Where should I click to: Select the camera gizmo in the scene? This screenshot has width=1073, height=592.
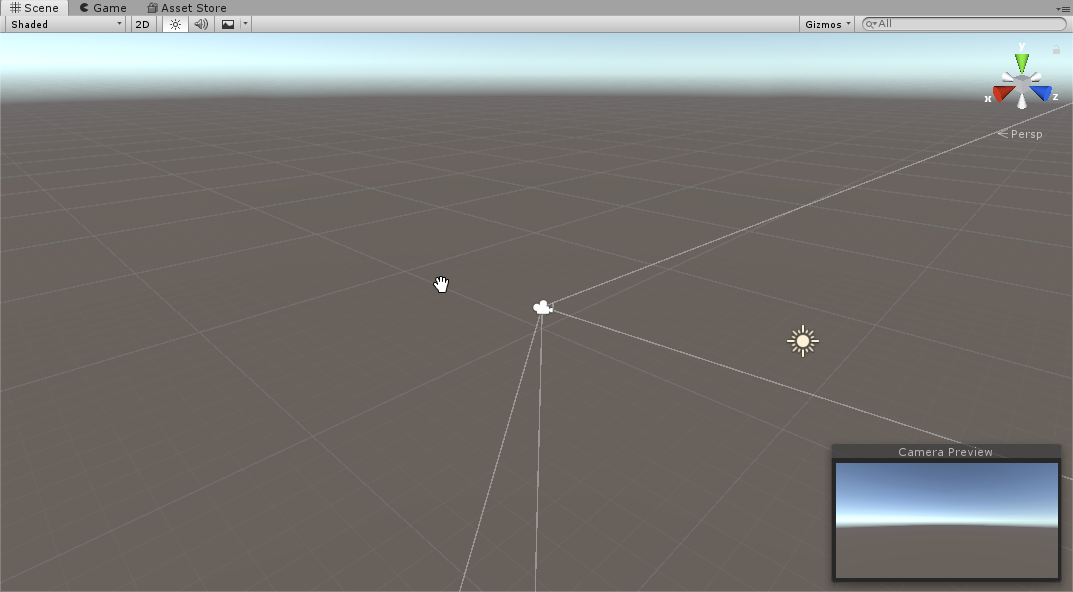pyautogui.click(x=543, y=308)
